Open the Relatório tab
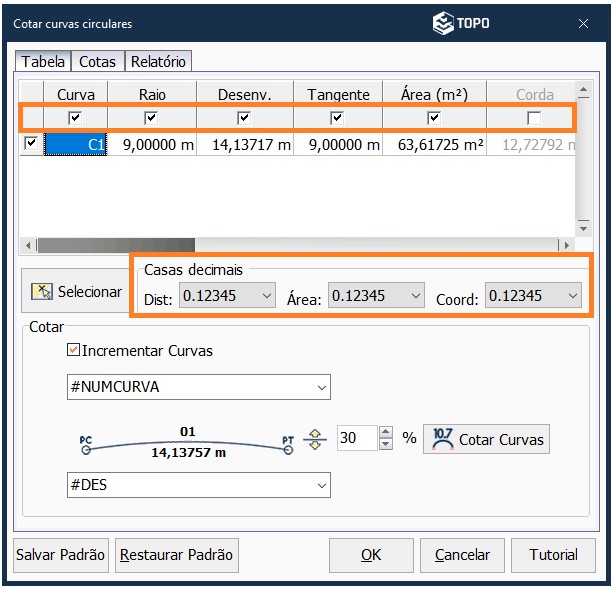This screenshot has width=614, height=589. [158, 62]
